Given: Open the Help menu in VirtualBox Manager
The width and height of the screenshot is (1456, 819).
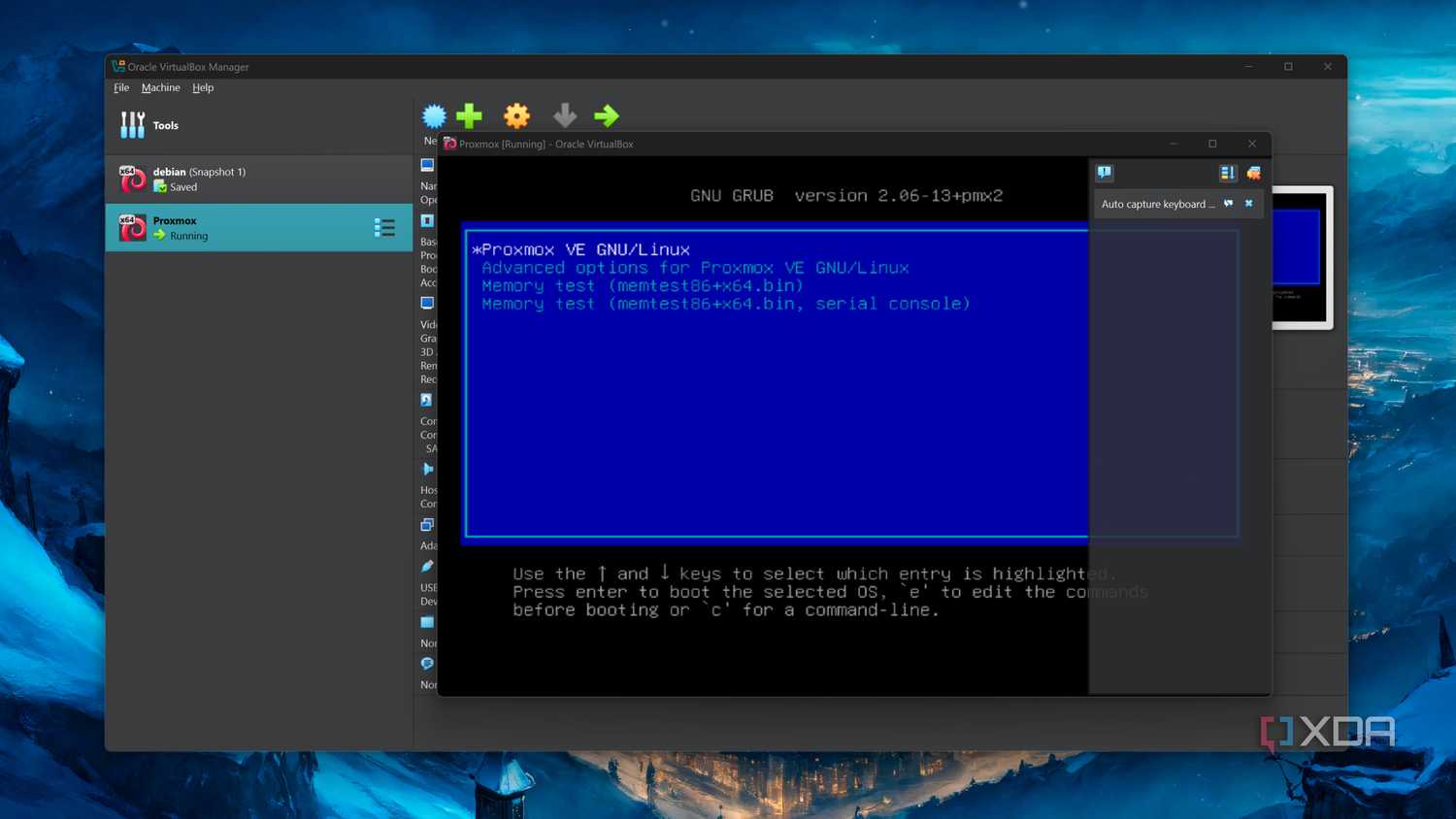Looking at the screenshot, I should pos(203,87).
